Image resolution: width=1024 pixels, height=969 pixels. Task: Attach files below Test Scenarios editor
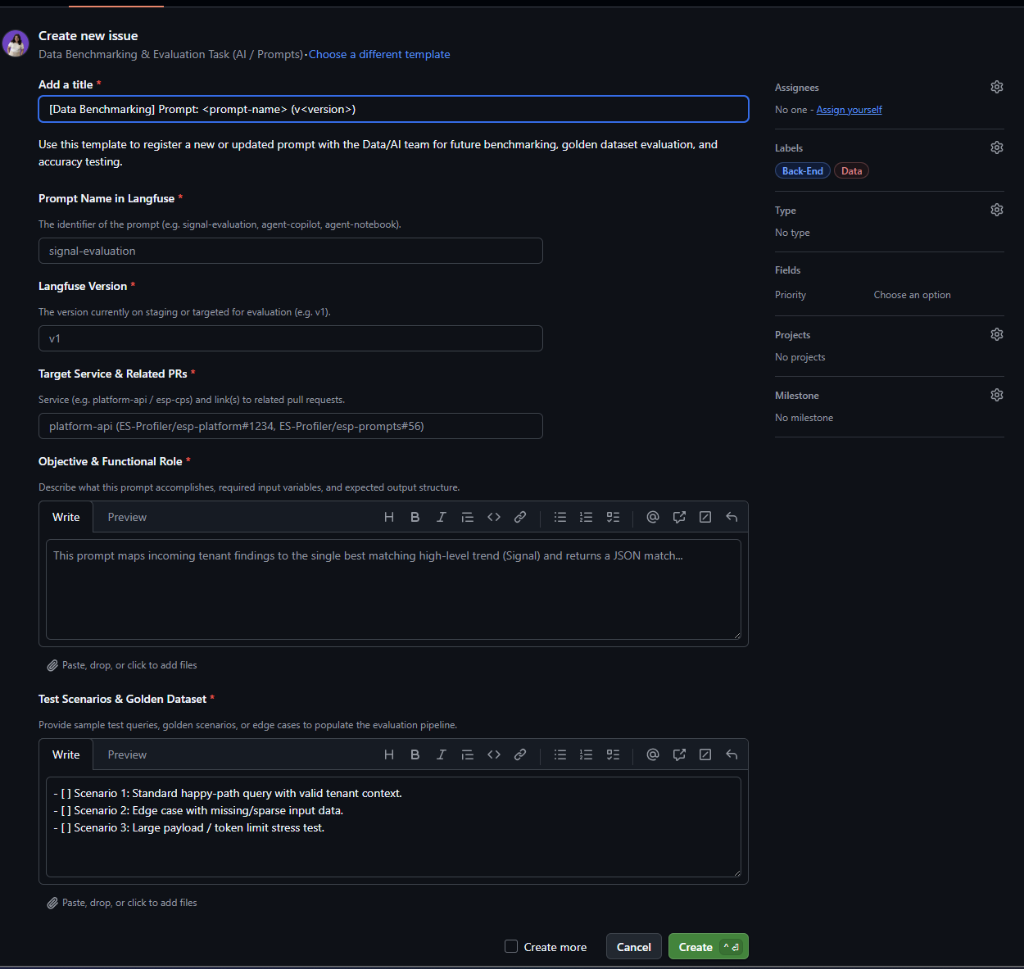(122, 903)
